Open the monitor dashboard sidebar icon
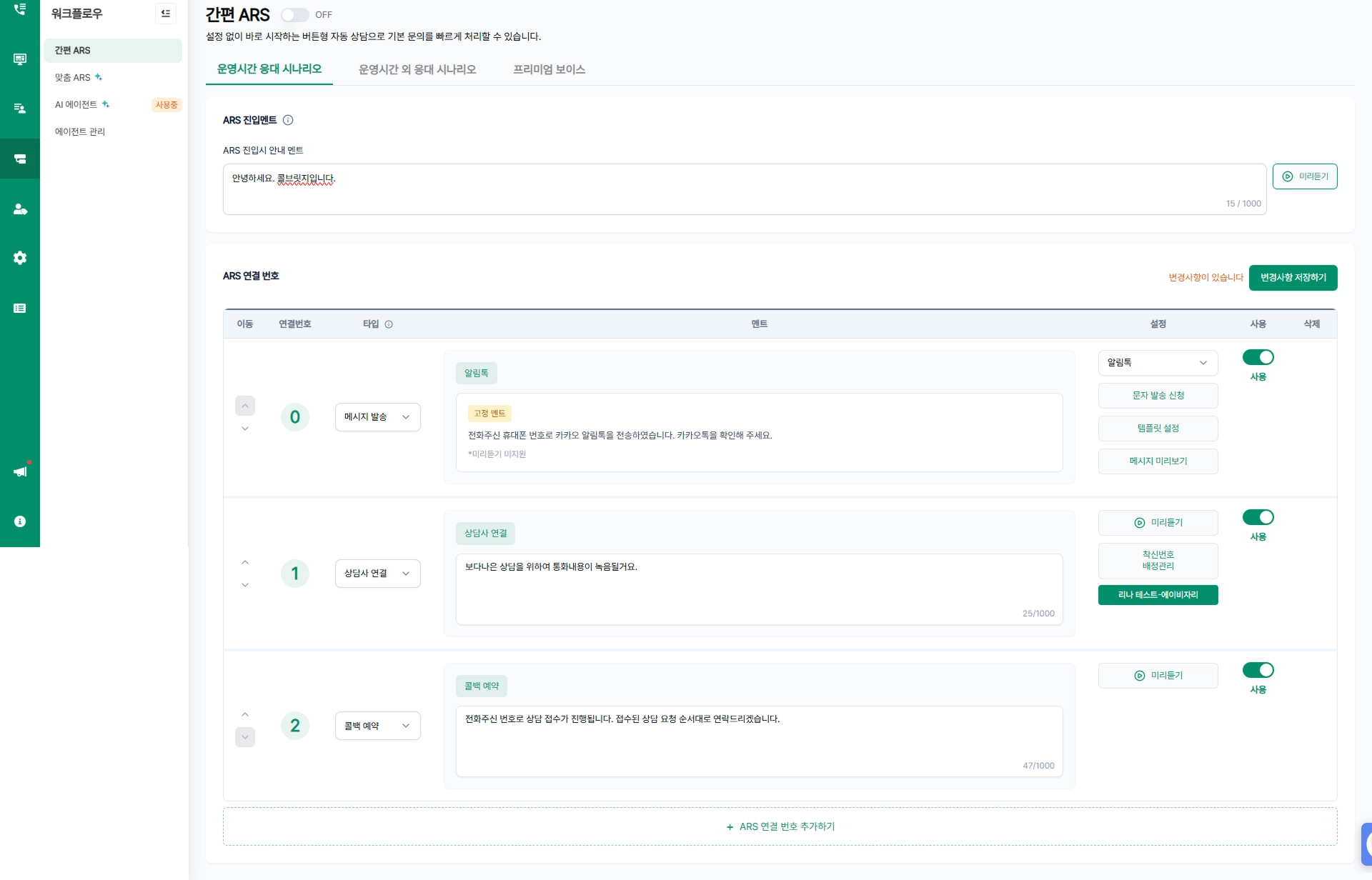Viewport: 1372px width, 880px height. pyautogui.click(x=19, y=59)
